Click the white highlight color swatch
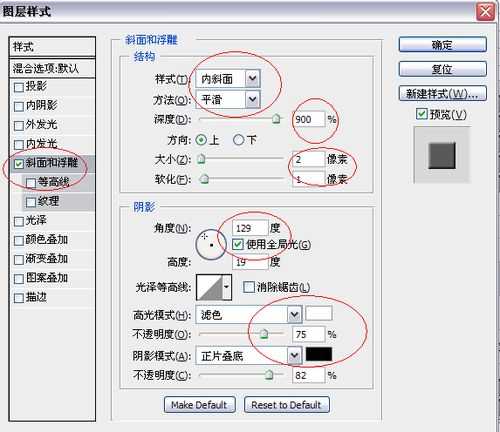This screenshot has width=500, height=432. tap(319, 313)
